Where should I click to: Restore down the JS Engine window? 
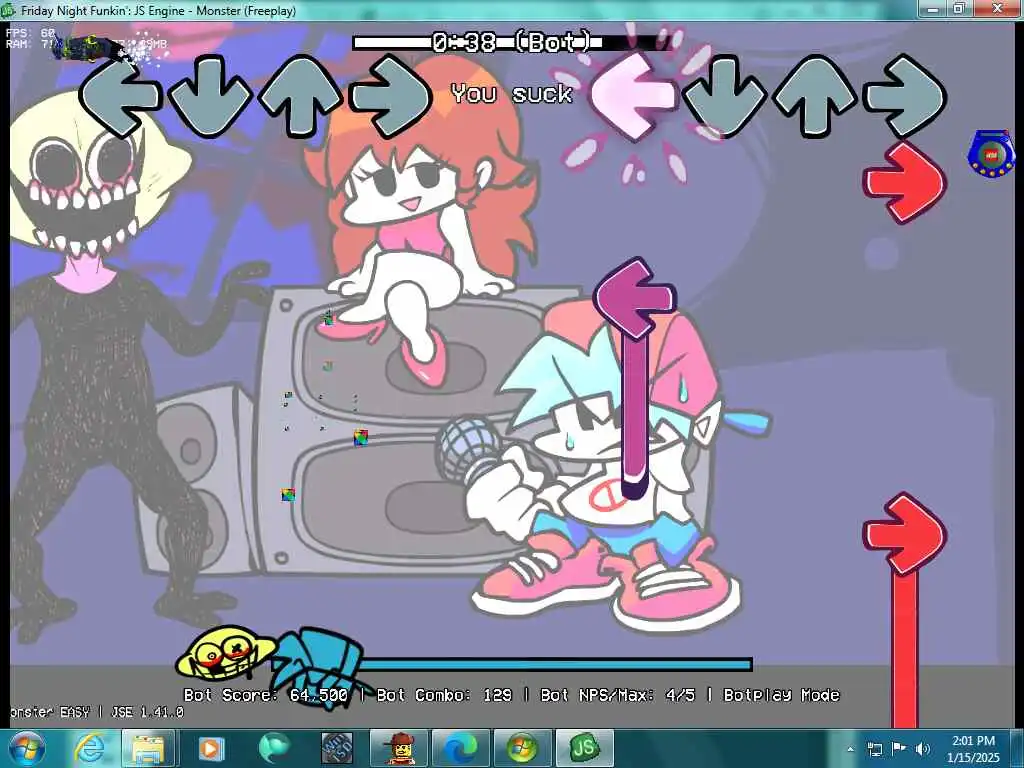click(x=959, y=8)
